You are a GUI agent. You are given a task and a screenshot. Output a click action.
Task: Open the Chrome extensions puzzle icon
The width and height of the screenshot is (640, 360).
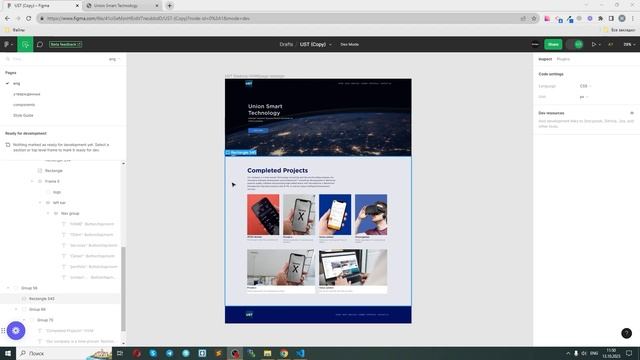point(600,18)
